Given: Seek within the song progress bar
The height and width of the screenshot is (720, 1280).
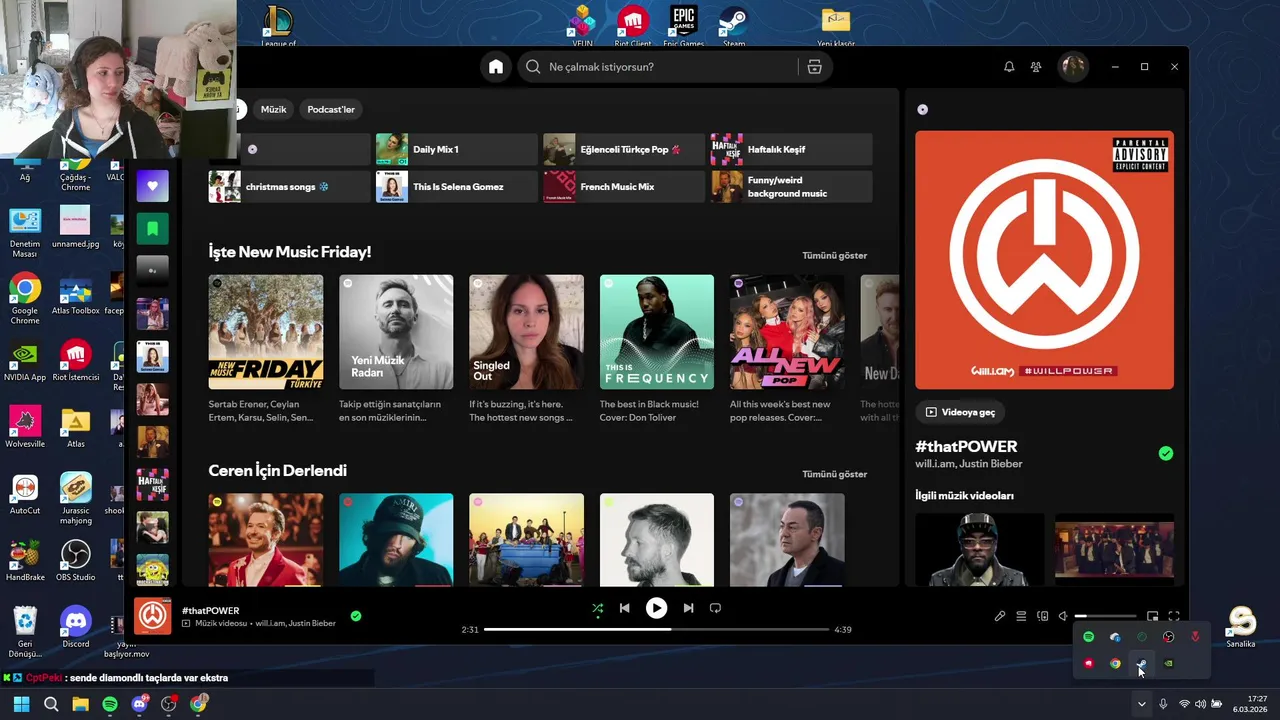Looking at the screenshot, I should [656, 629].
